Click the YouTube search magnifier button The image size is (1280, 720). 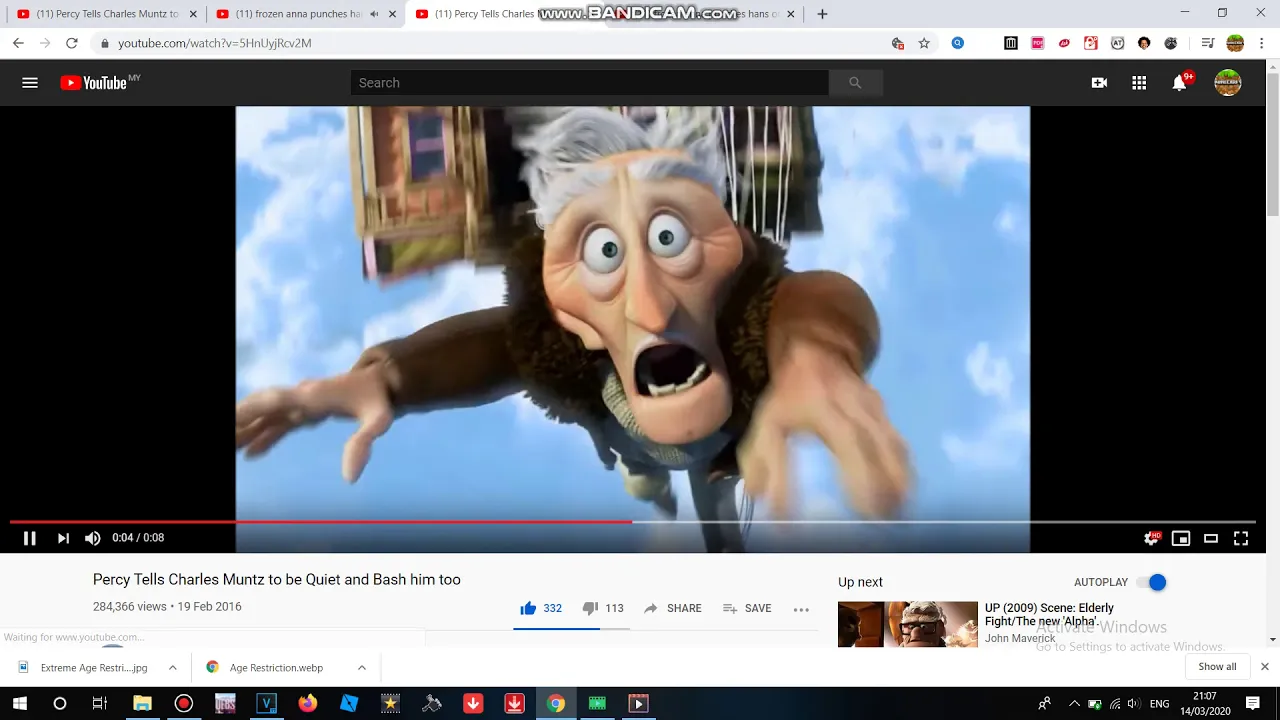[x=855, y=83]
